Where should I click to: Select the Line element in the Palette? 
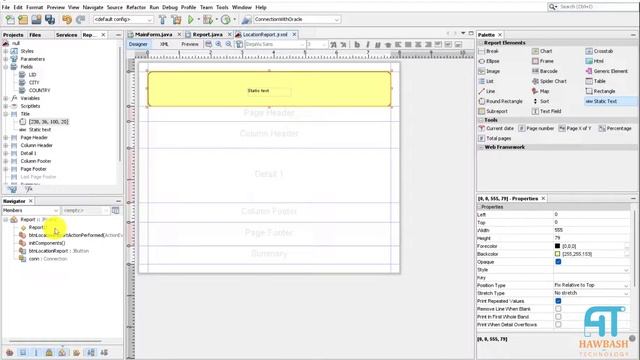pos(487,91)
